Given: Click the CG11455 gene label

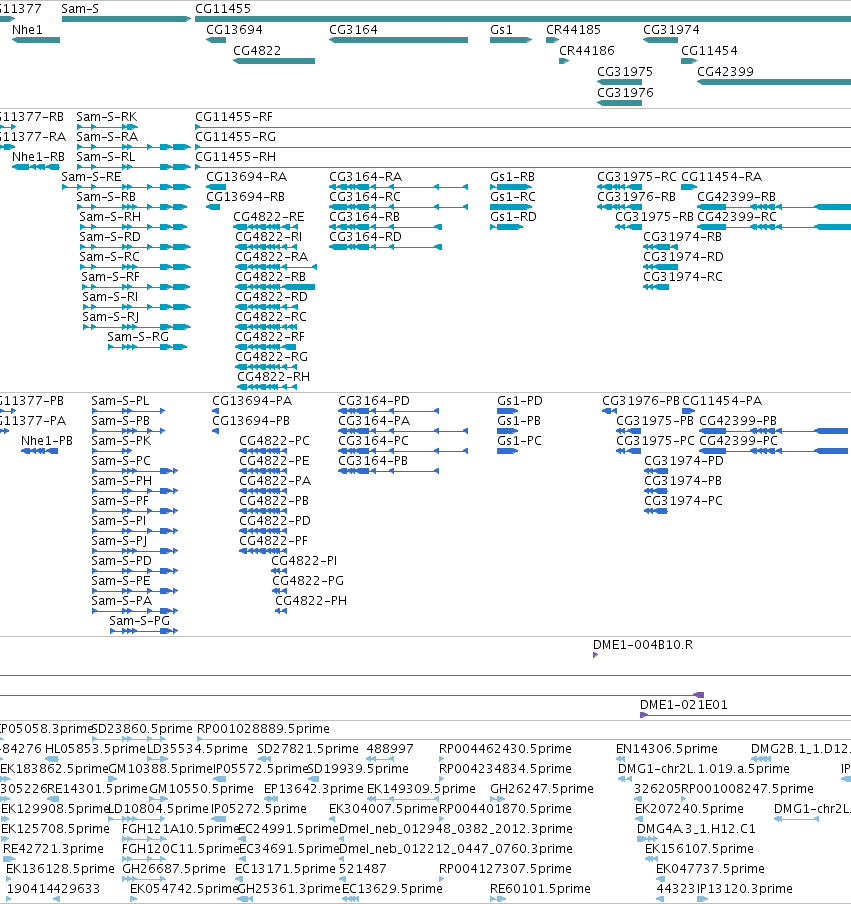Looking at the screenshot, I should click(223, 9).
